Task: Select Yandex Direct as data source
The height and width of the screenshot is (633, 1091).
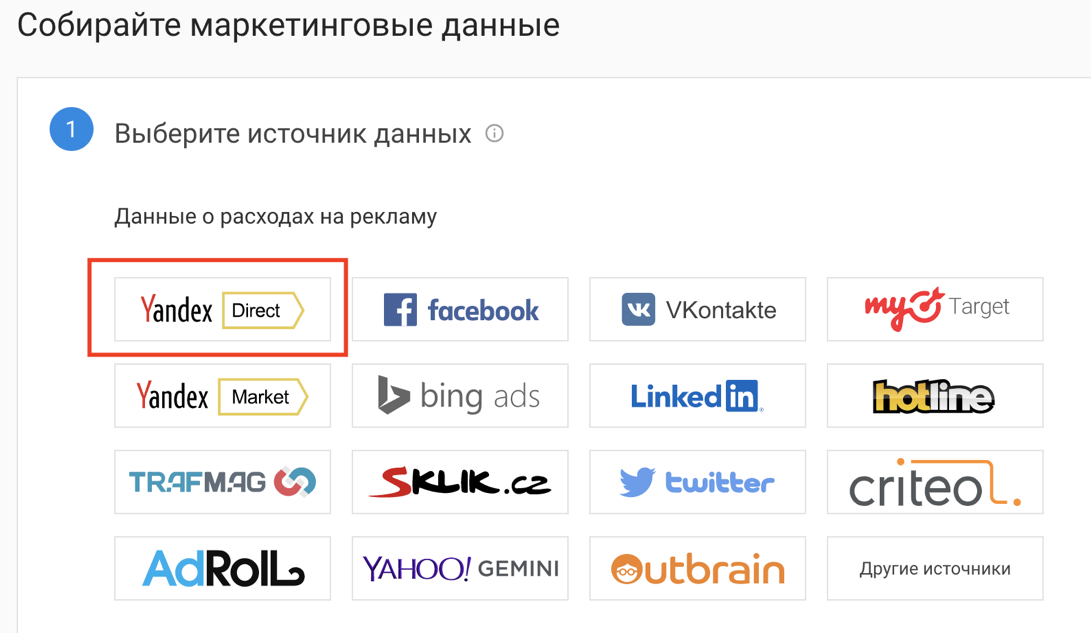Action: [x=222, y=310]
